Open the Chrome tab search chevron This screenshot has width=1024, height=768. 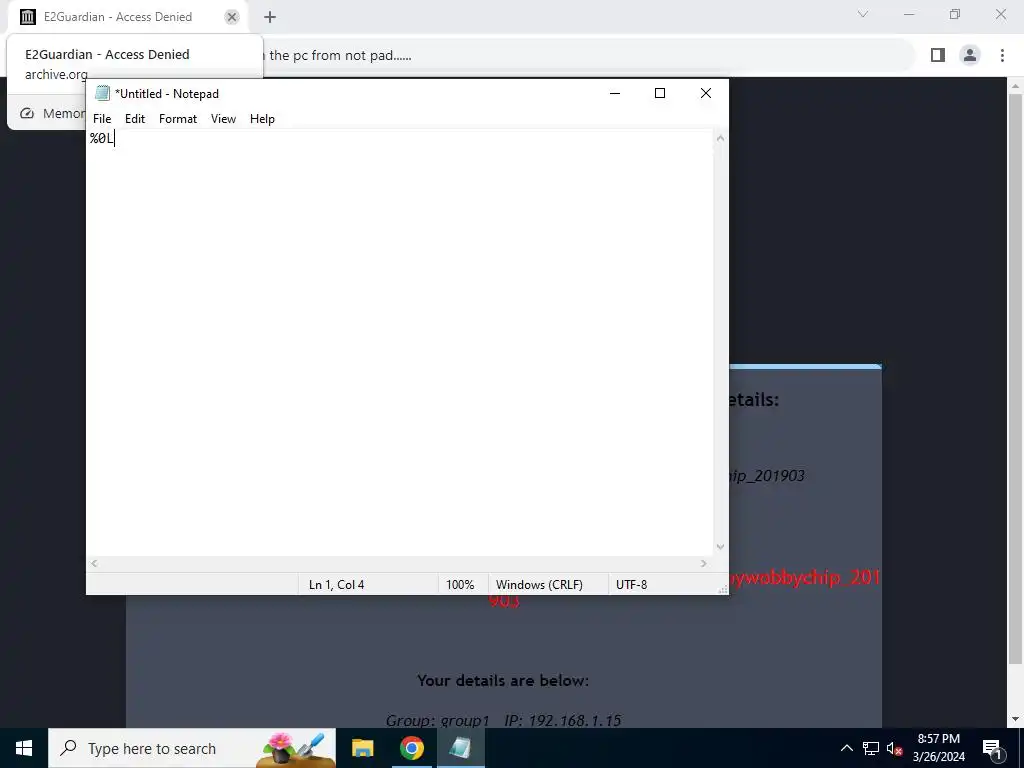863,14
